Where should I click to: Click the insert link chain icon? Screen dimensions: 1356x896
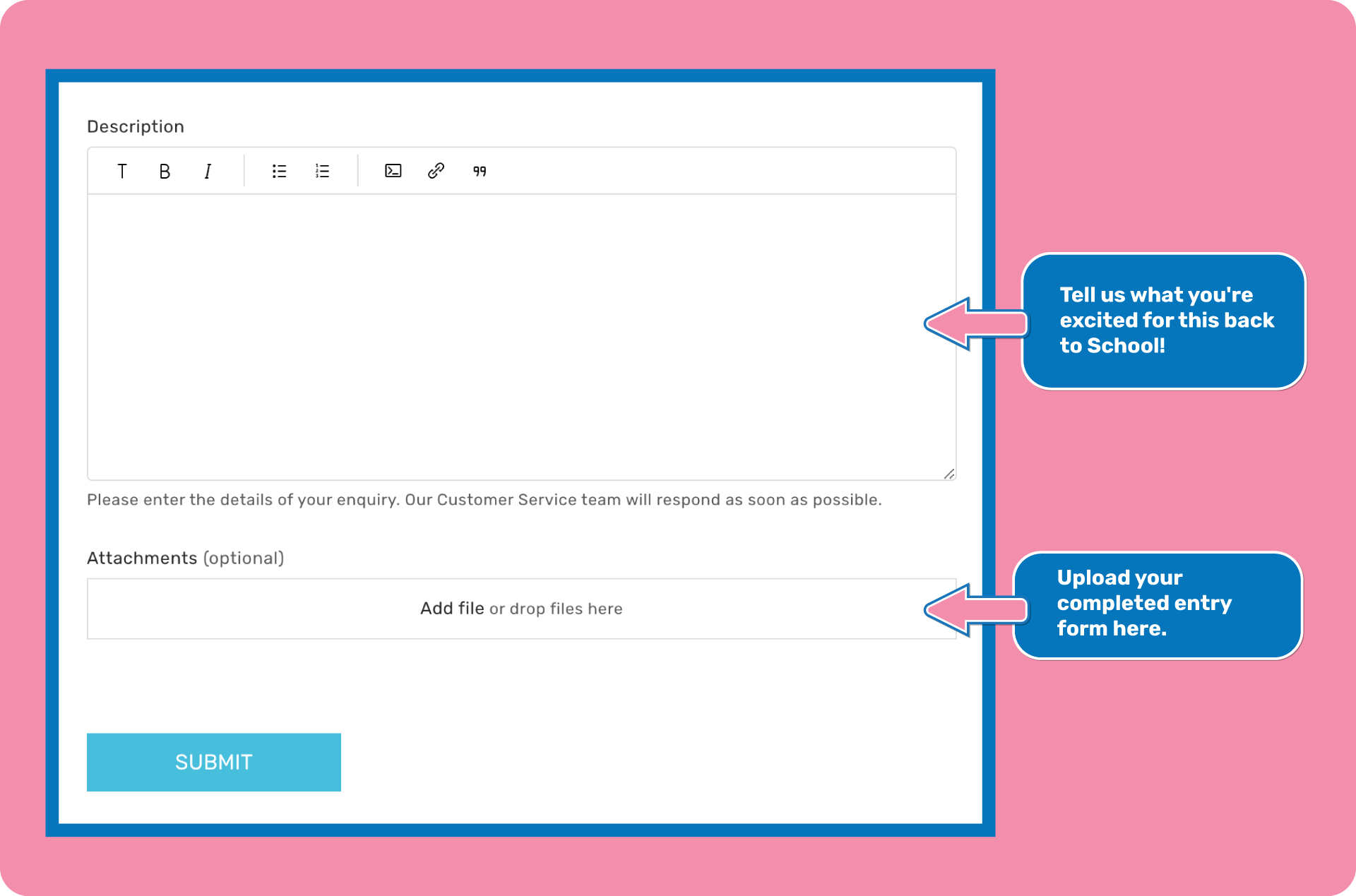coord(436,171)
